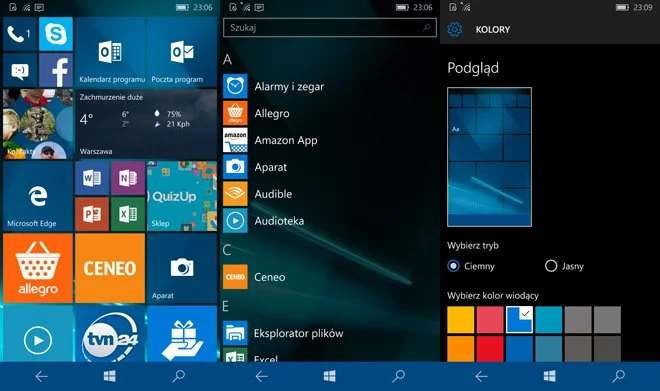Tap Search on app list navbar
Screen dimensions: 660x391
point(398,376)
